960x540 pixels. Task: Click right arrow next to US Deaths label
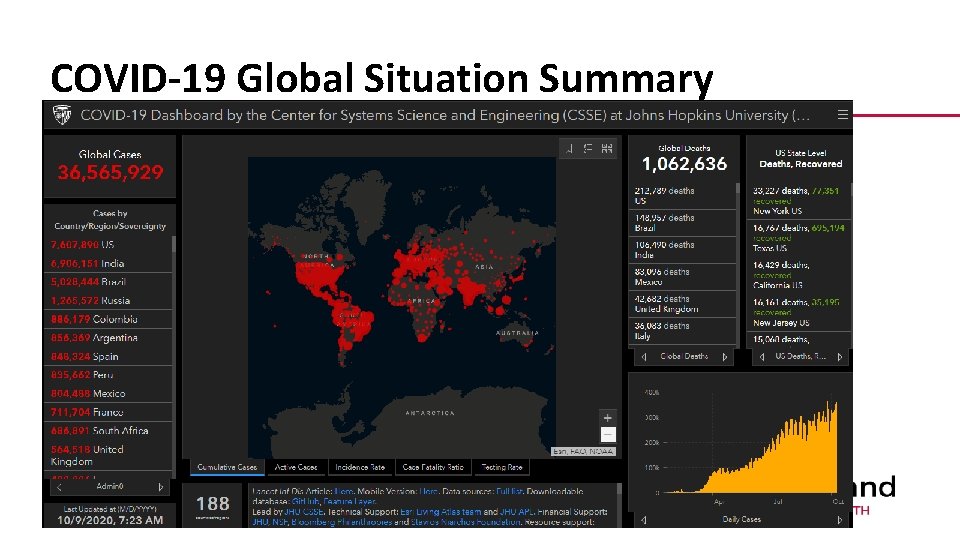click(x=840, y=356)
